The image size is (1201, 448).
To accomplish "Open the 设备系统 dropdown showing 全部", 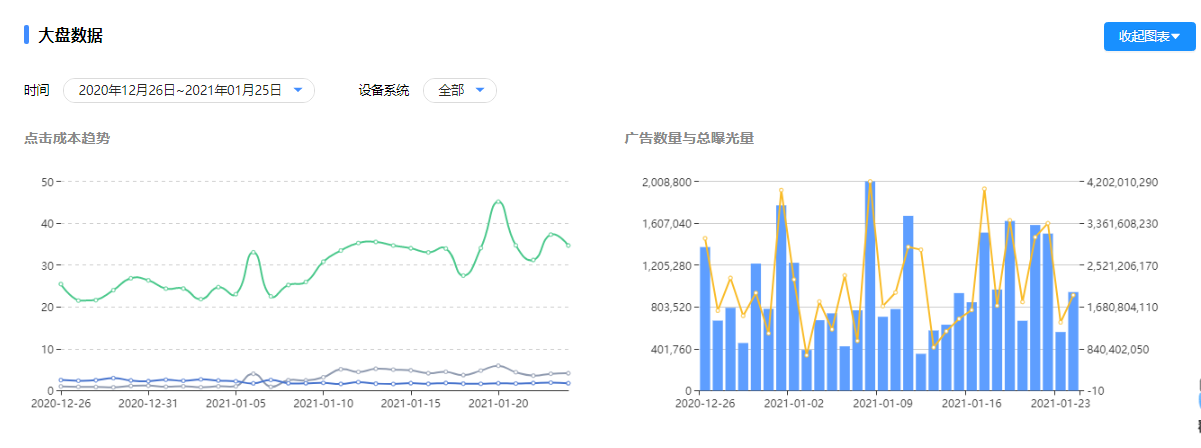I will point(460,91).
